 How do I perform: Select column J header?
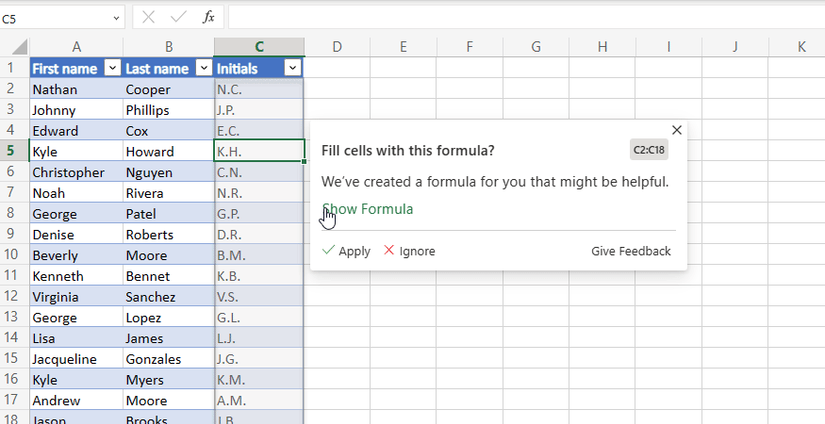[x=735, y=47]
